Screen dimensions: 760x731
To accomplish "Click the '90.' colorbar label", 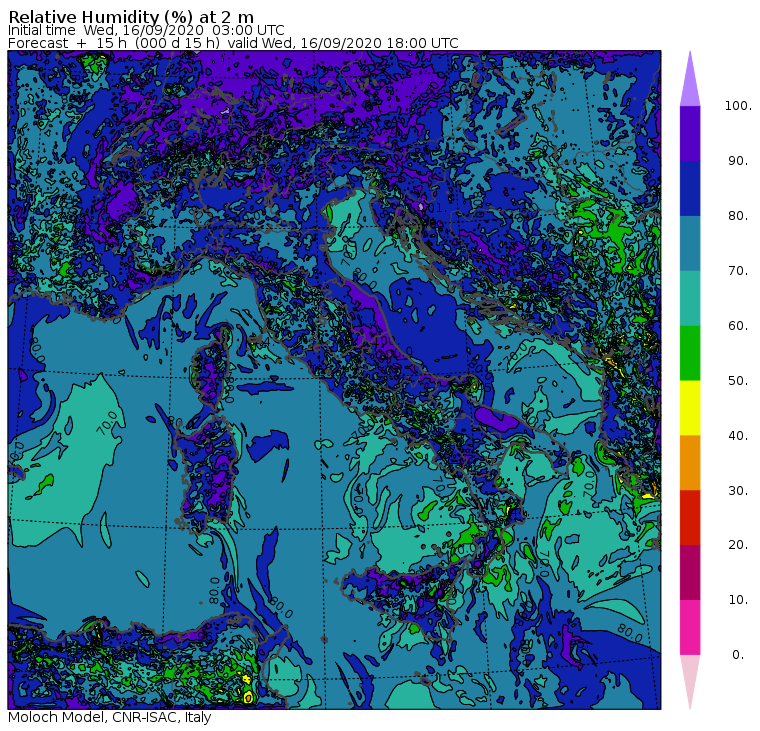I will (738, 161).
